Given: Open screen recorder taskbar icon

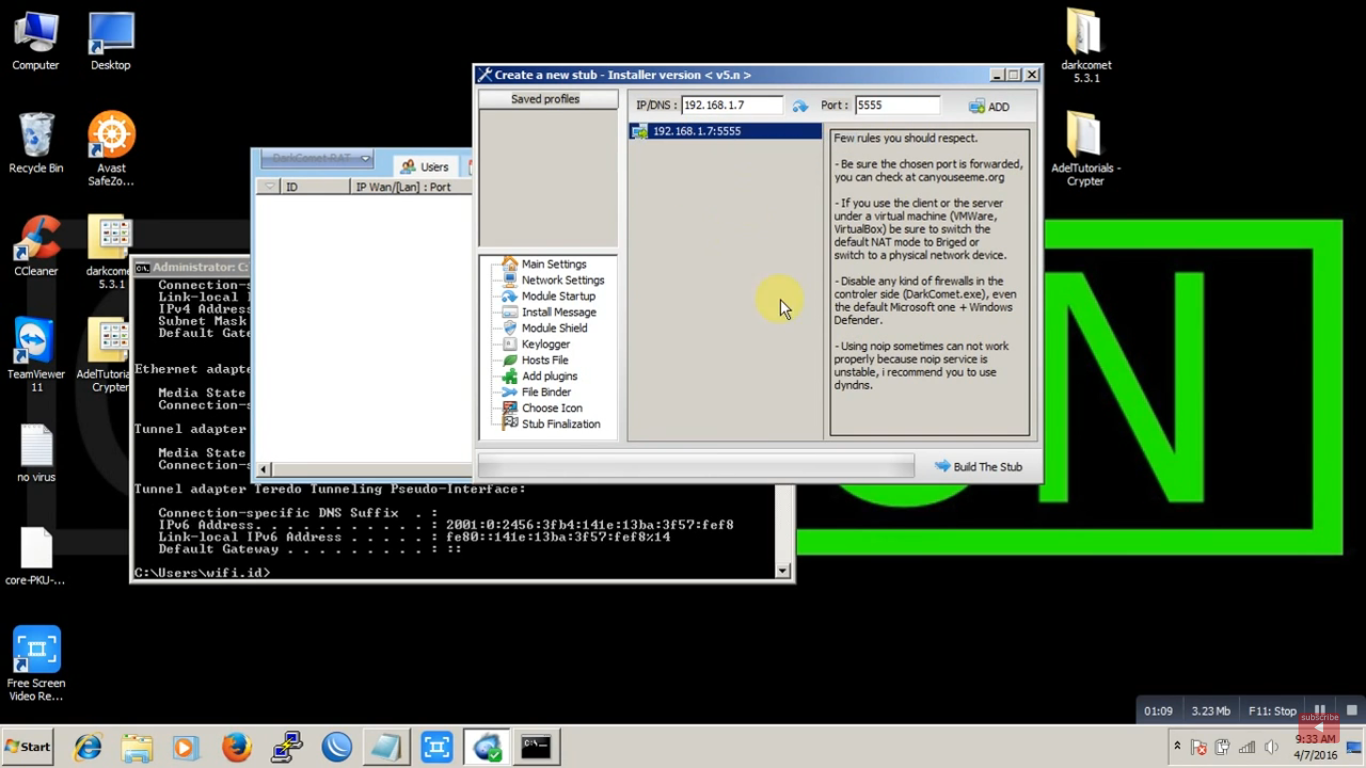Looking at the screenshot, I should click(x=436, y=747).
